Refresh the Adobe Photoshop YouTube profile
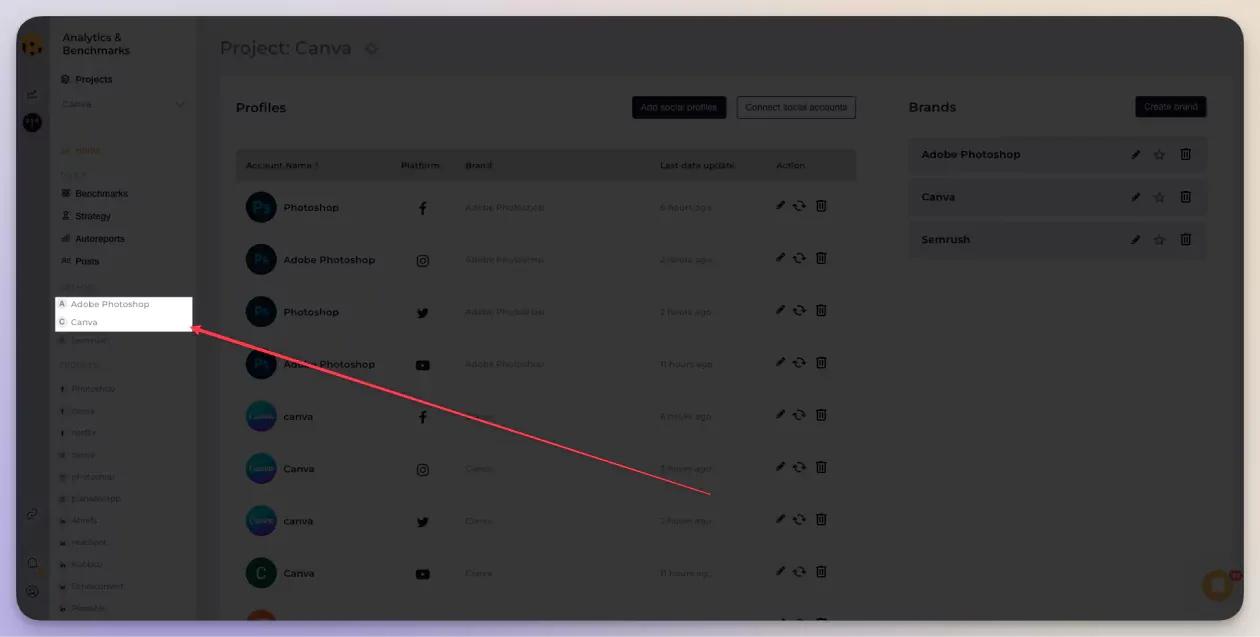Image resolution: width=1260 pixels, height=637 pixels. 800,363
